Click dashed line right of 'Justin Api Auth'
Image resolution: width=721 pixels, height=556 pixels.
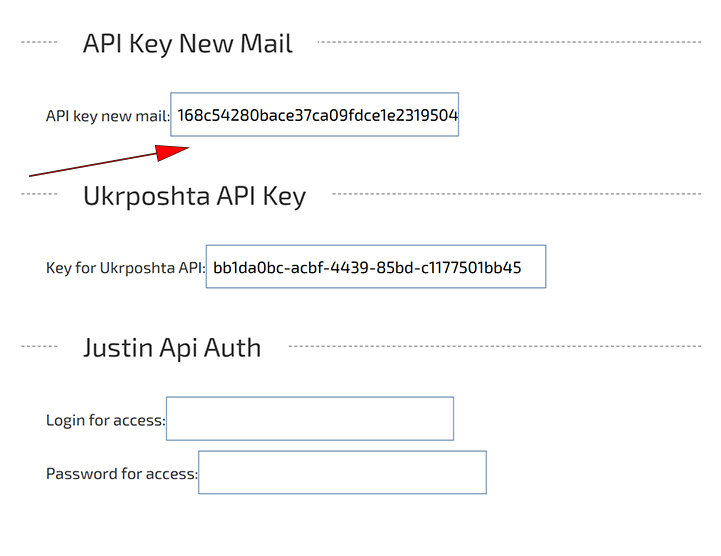point(494,346)
